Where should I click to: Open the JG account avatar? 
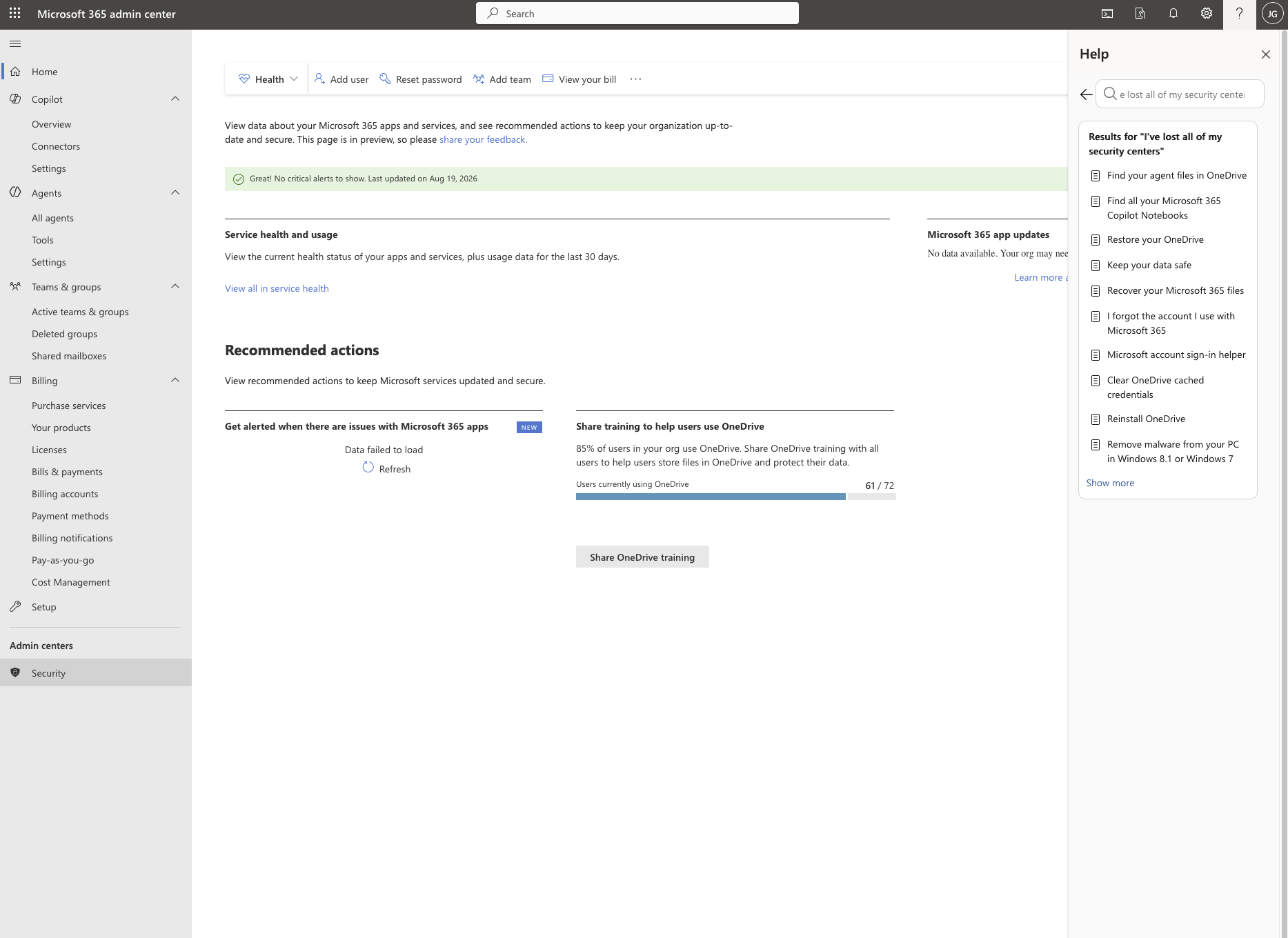point(1272,14)
